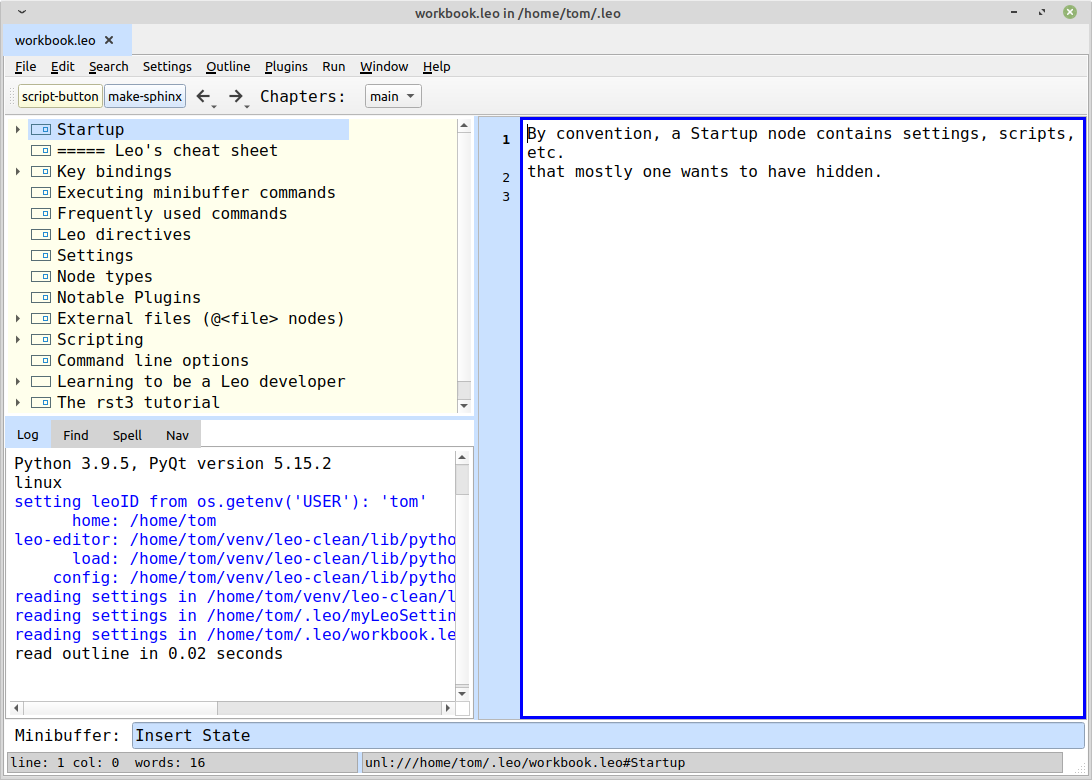Click the forward arrow navigation icon
1092x780 pixels.
pos(236,96)
